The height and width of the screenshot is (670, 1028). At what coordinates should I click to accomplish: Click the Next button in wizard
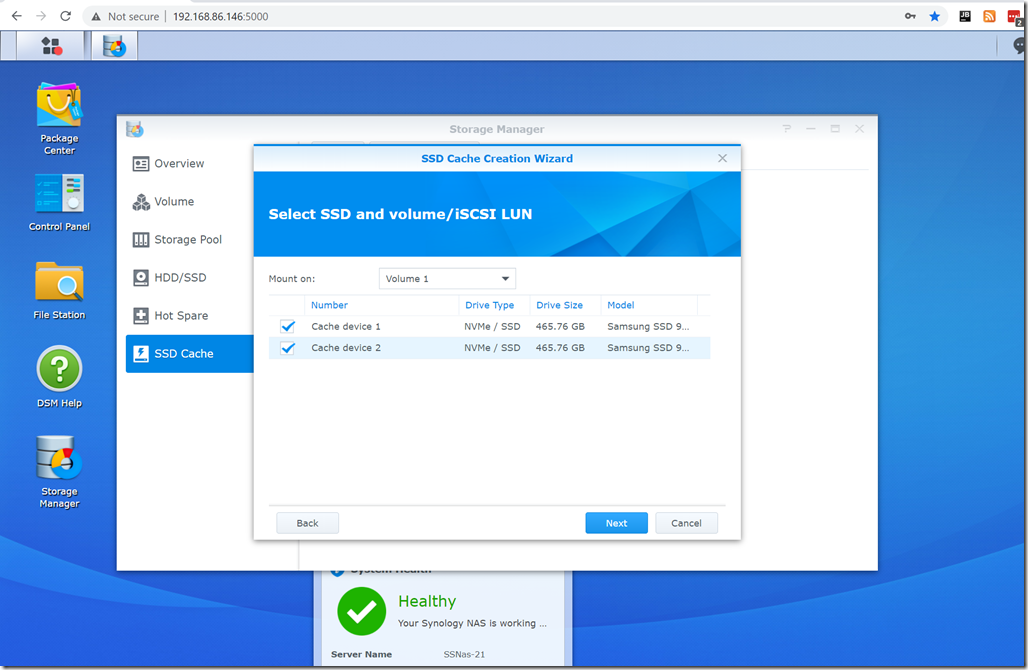[616, 523]
